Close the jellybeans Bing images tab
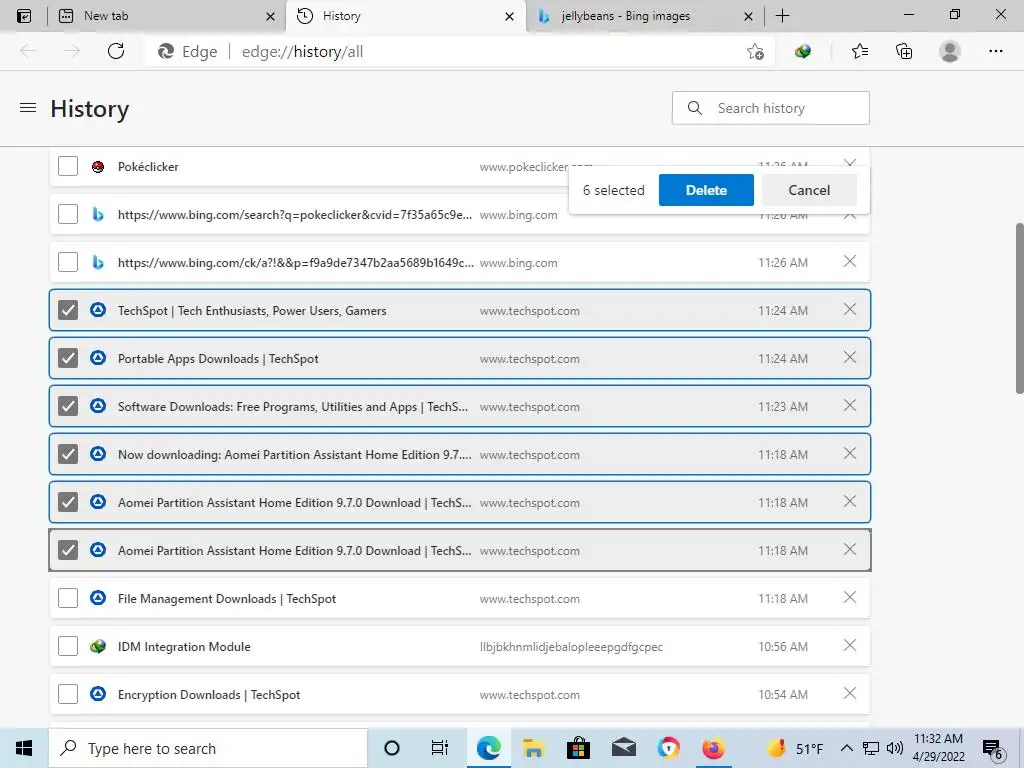The image size is (1024, 768). [748, 16]
